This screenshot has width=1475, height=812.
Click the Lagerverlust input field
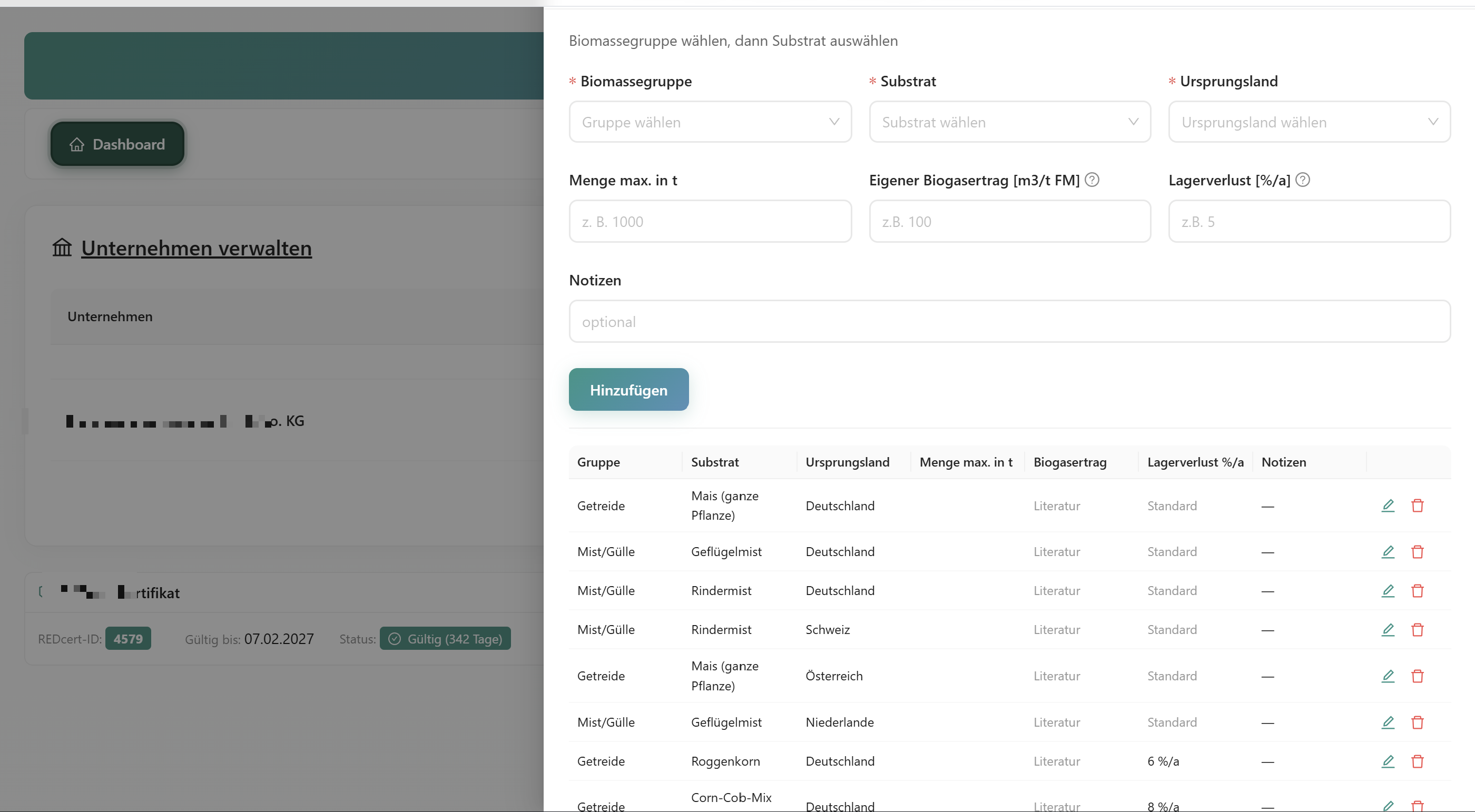click(1309, 222)
